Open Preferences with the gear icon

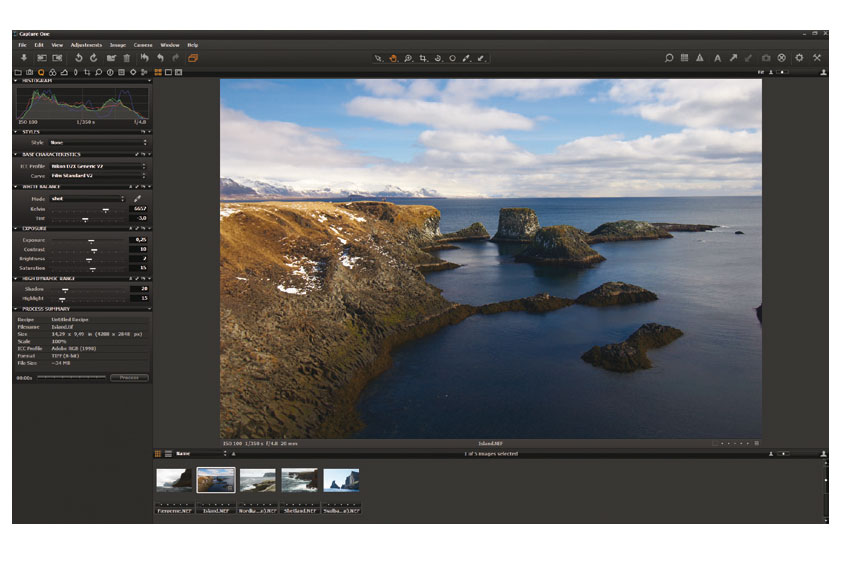(x=799, y=58)
